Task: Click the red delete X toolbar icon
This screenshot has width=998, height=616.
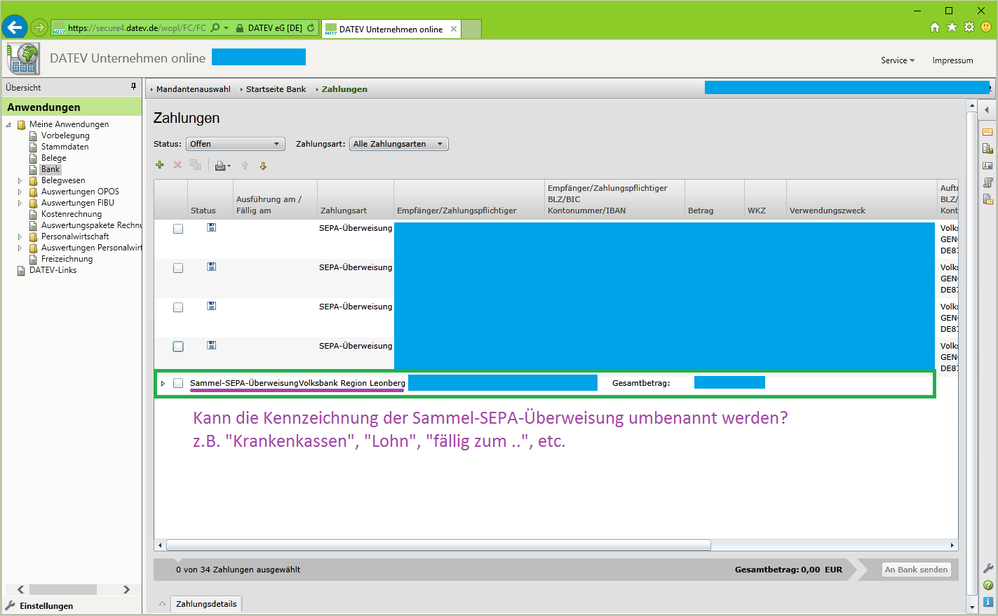Action: click(177, 165)
